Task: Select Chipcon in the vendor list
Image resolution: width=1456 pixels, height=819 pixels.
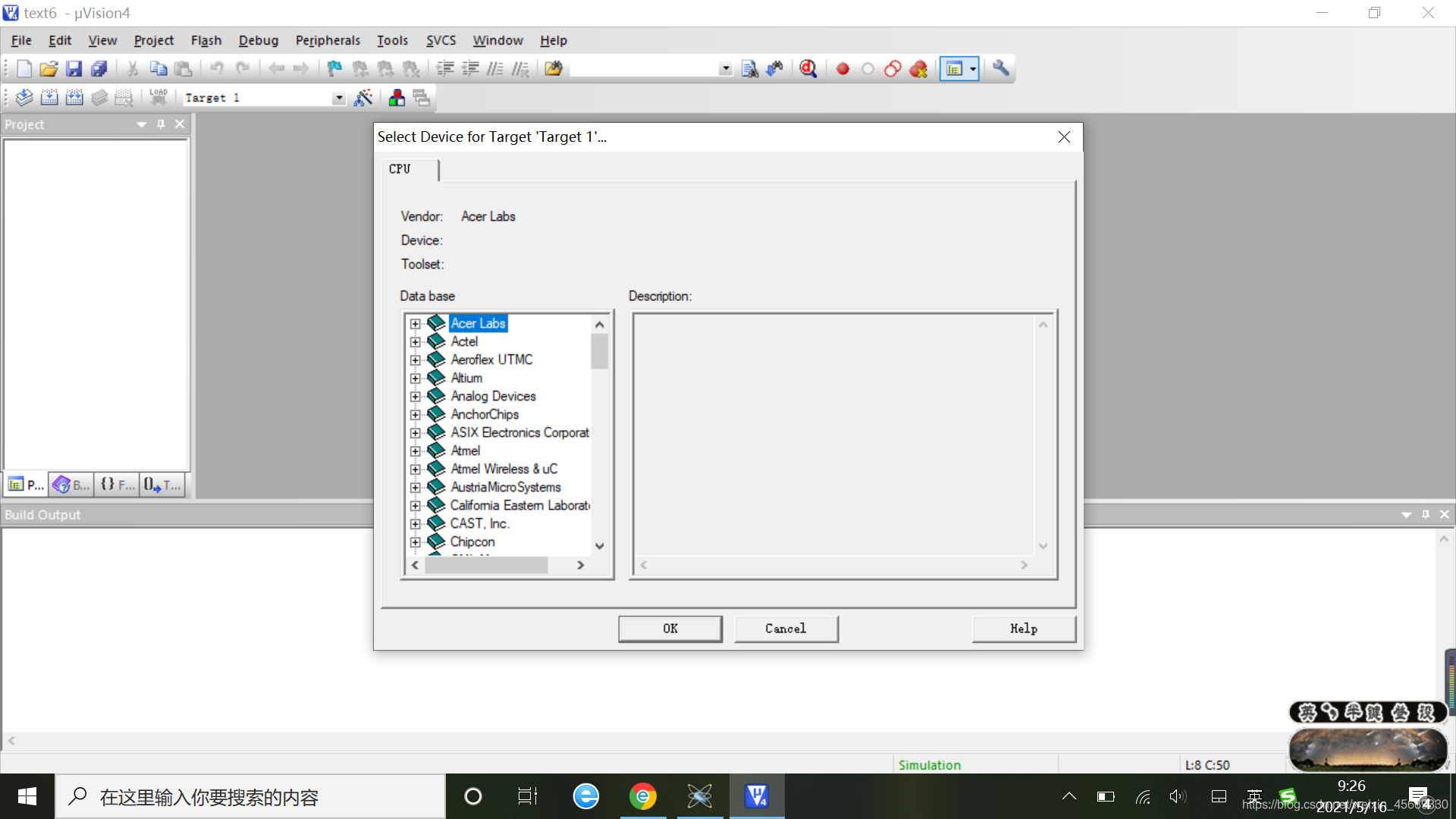Action: tap(472, 542)
